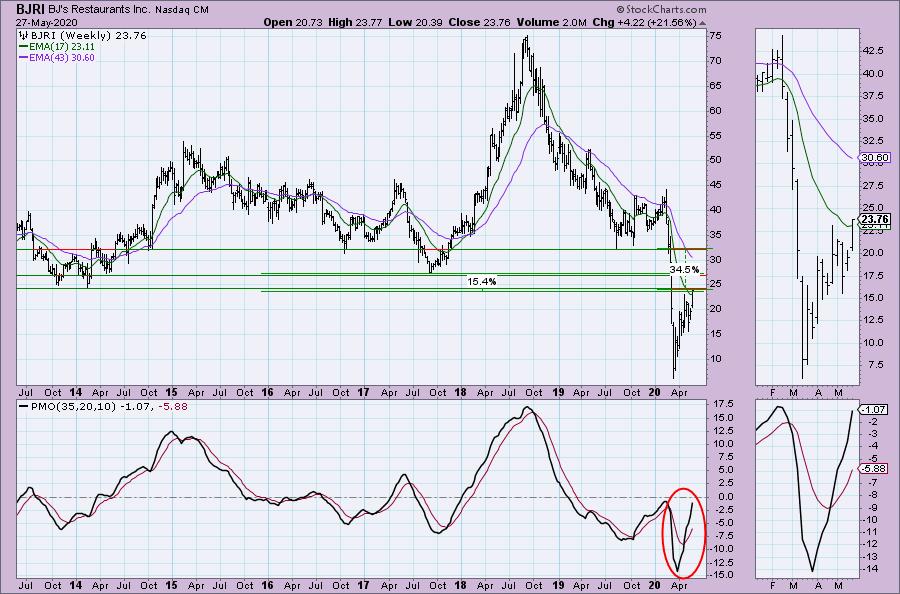
Task: Click the "Chg +4.22 (+21.56%)" value
Action: tap(644, 22)
